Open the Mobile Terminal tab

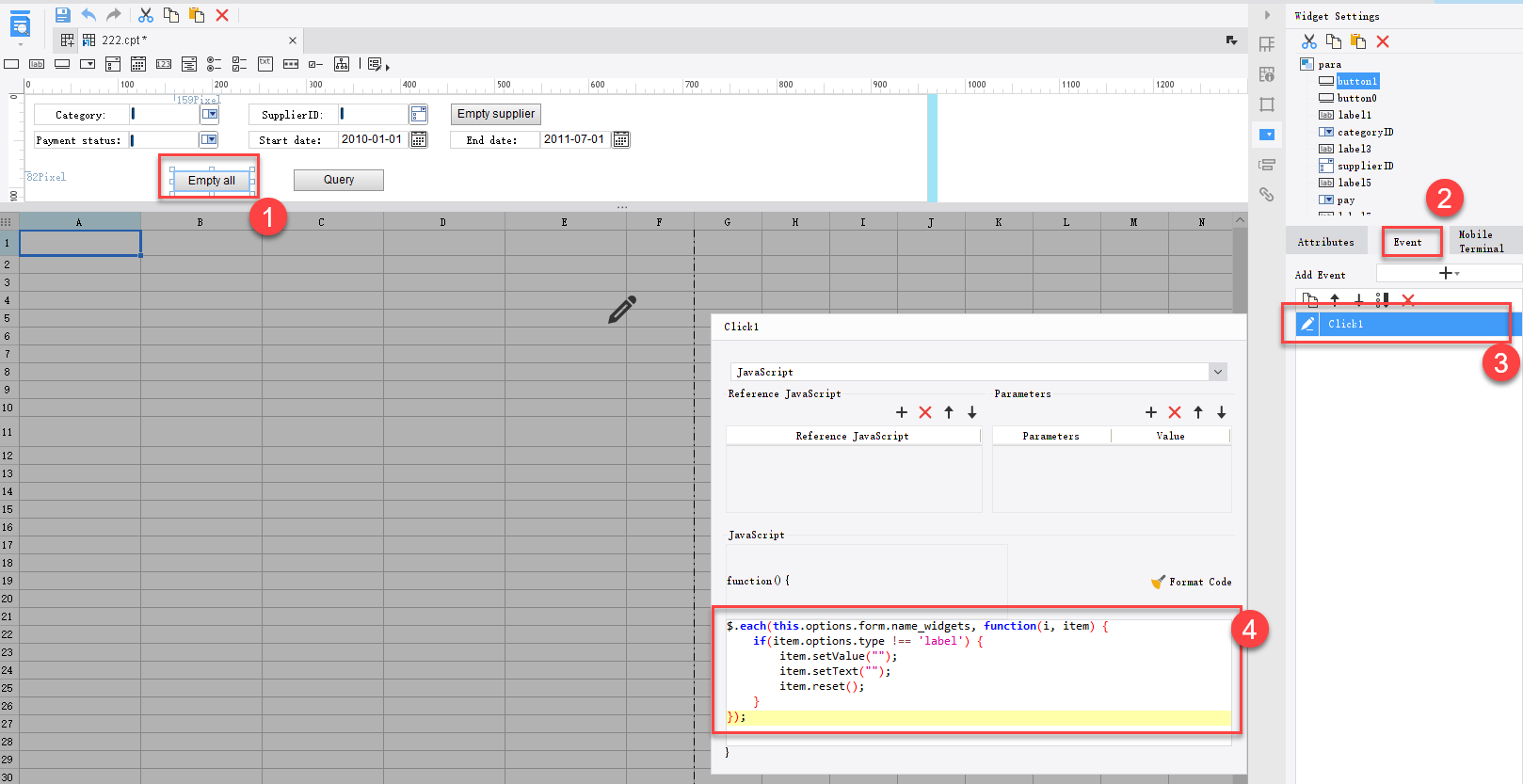(1481, 242)
